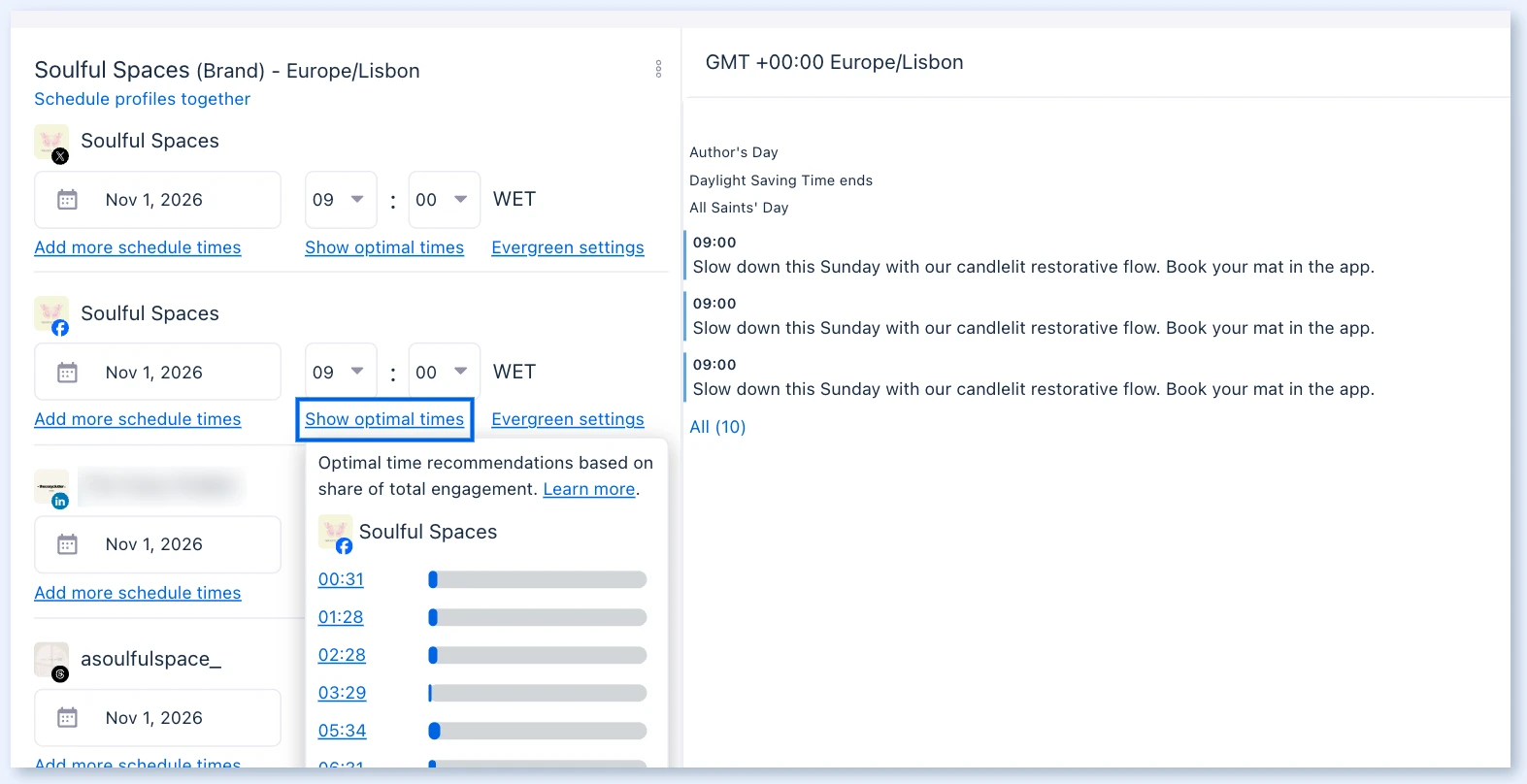Screen dimensions: 1527x784
Task: Open calendar icon for asoulfulspace_ date
Action: pos(67,718)
